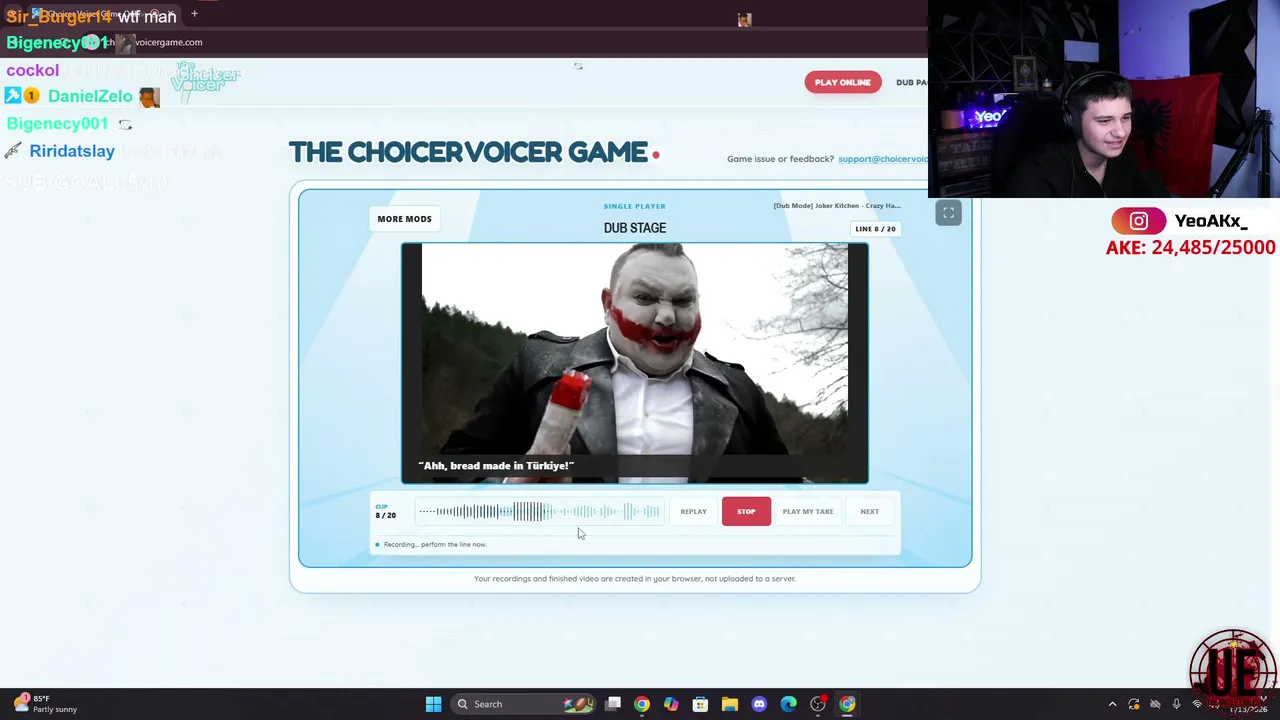Click the 'Ahh, bread made in Türkiye!' subtitle

[x=496, y=466]
